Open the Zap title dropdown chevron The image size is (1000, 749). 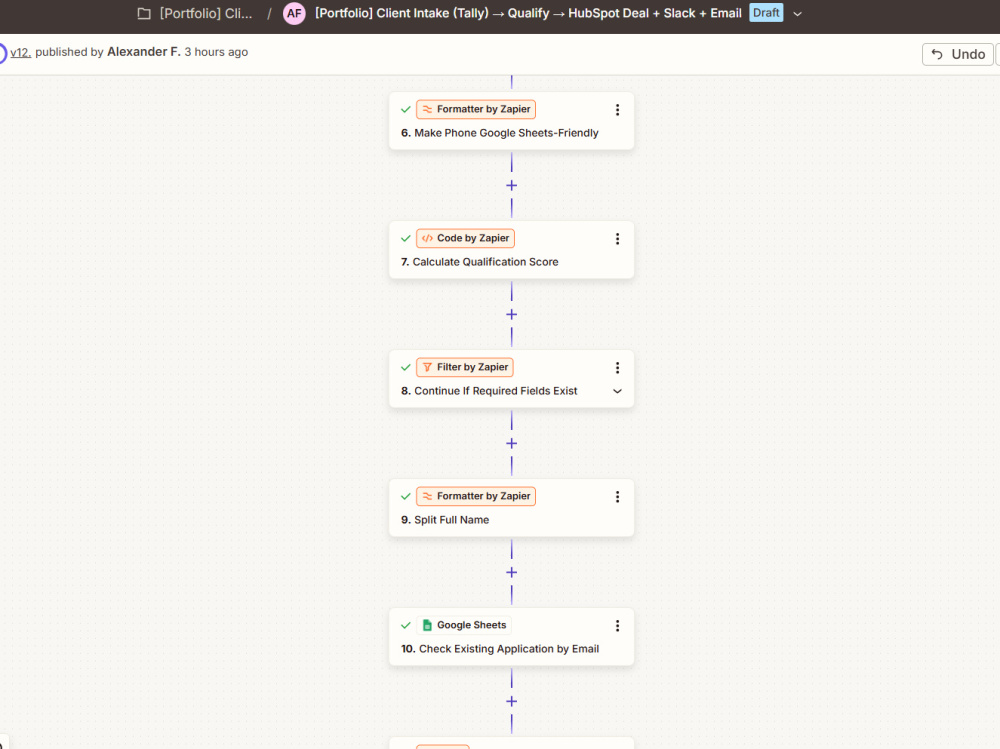(x=797, y=13)
